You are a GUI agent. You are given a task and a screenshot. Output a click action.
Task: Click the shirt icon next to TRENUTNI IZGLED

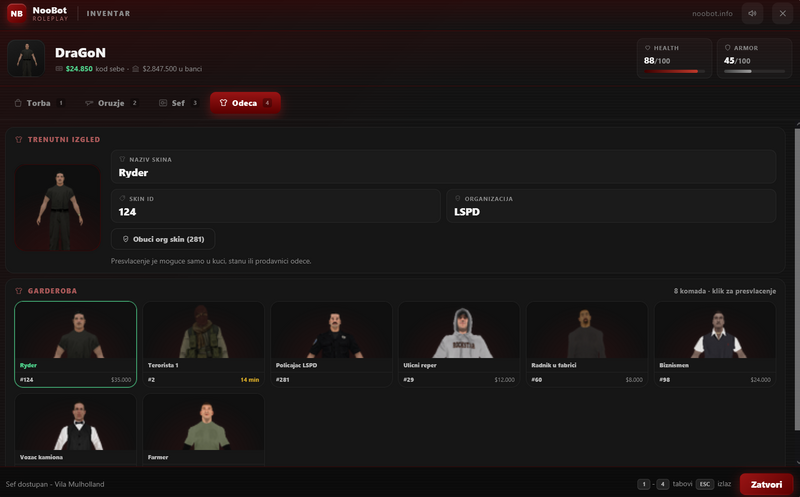point(19,139)
